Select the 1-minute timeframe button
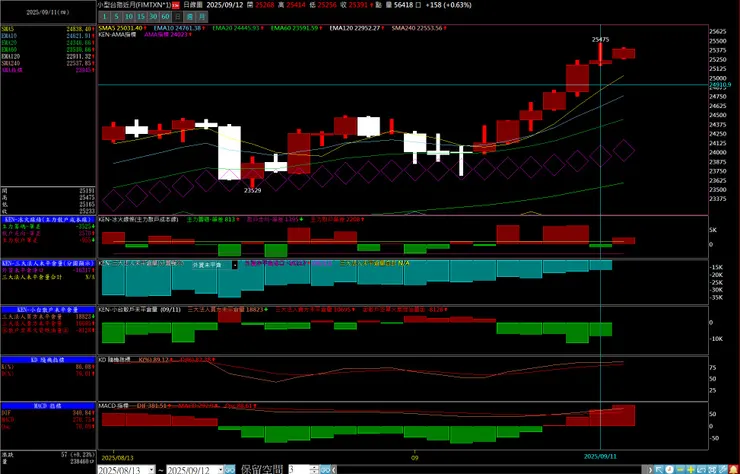Screen dimensions: 740x474 pos(104,17)
